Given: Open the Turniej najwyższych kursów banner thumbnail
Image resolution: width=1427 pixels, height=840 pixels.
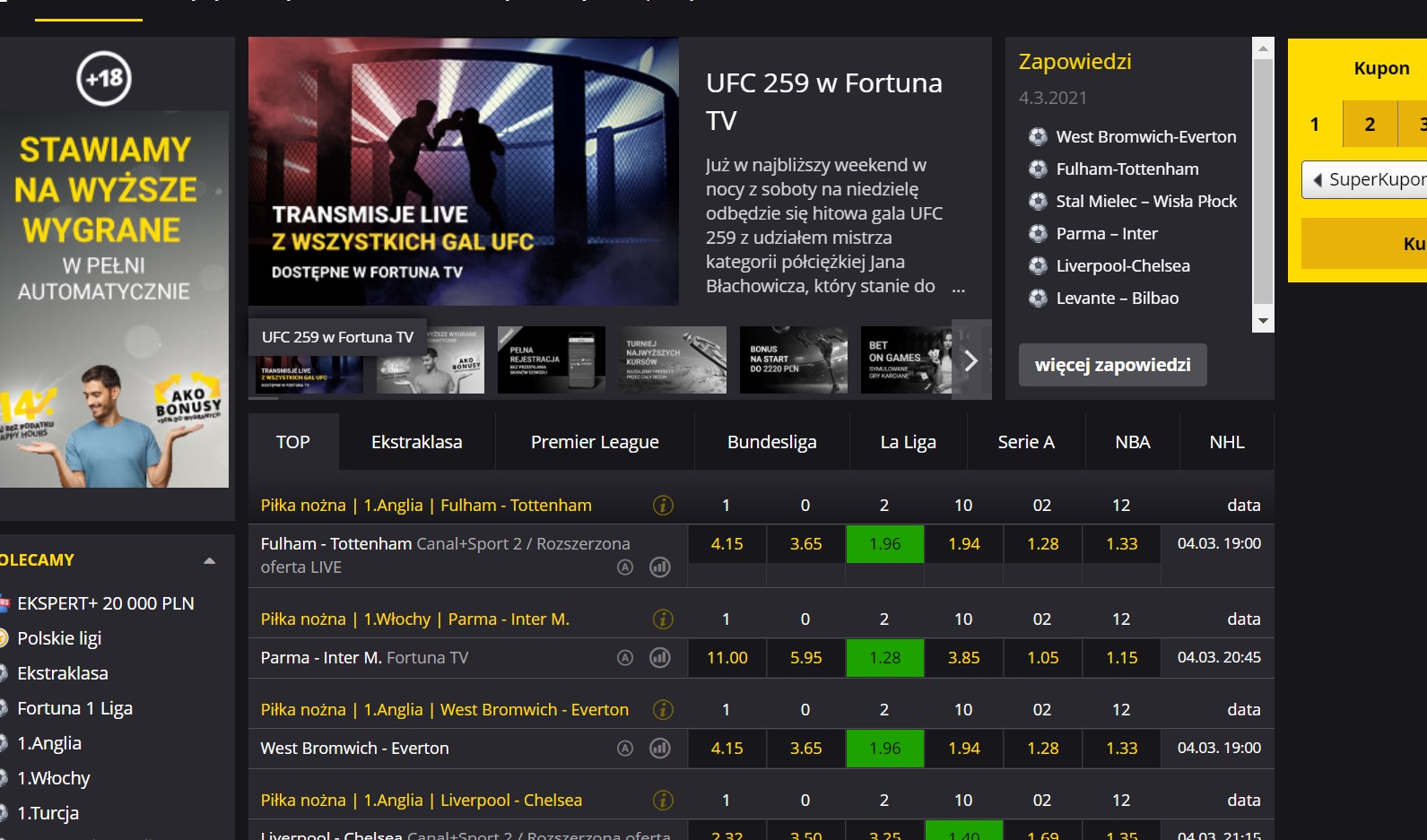Looking at the screenshot, I should click(x=673, y=359).
